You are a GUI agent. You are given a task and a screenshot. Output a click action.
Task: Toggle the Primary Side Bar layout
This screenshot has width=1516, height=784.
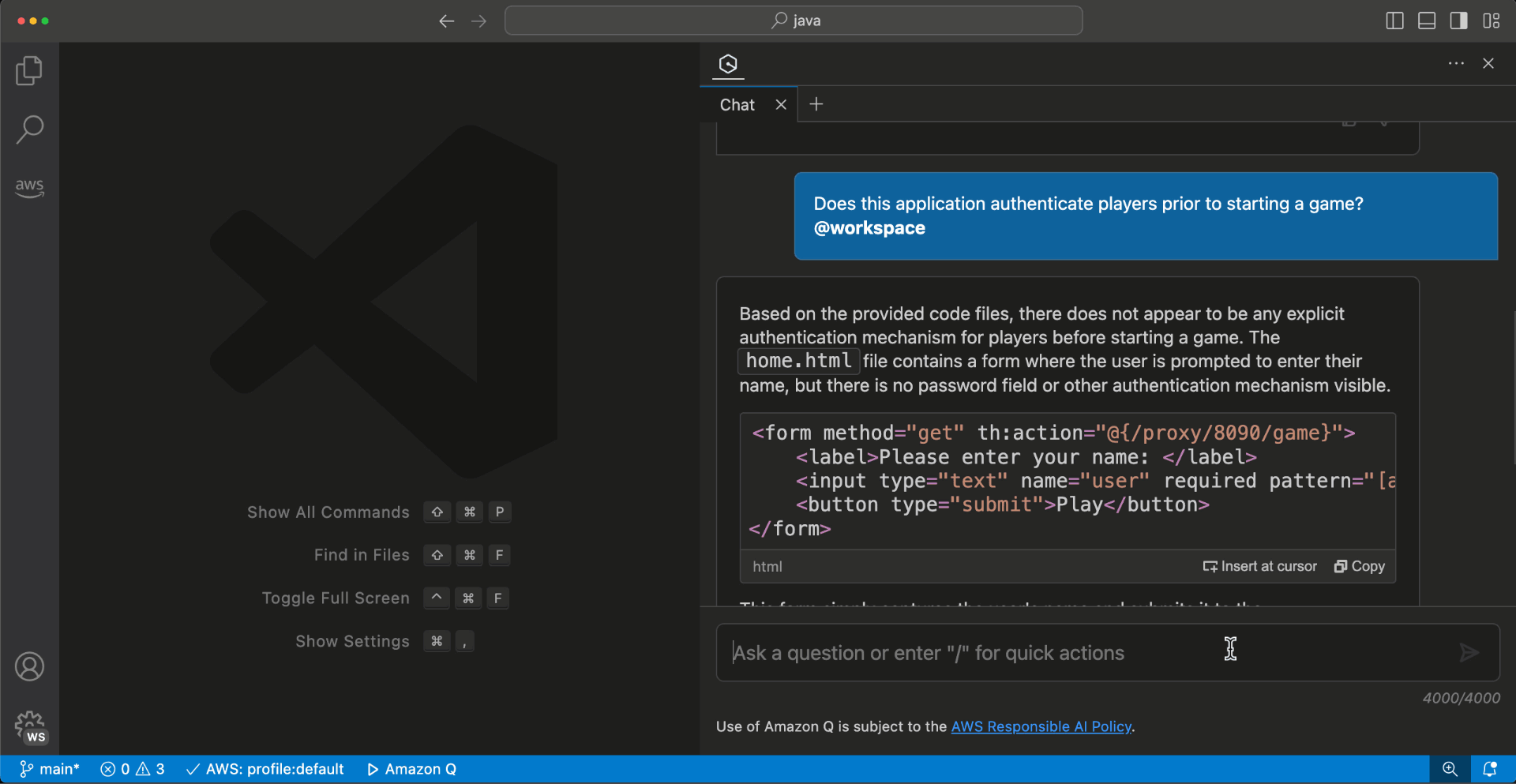click(x=1394, y=21)
